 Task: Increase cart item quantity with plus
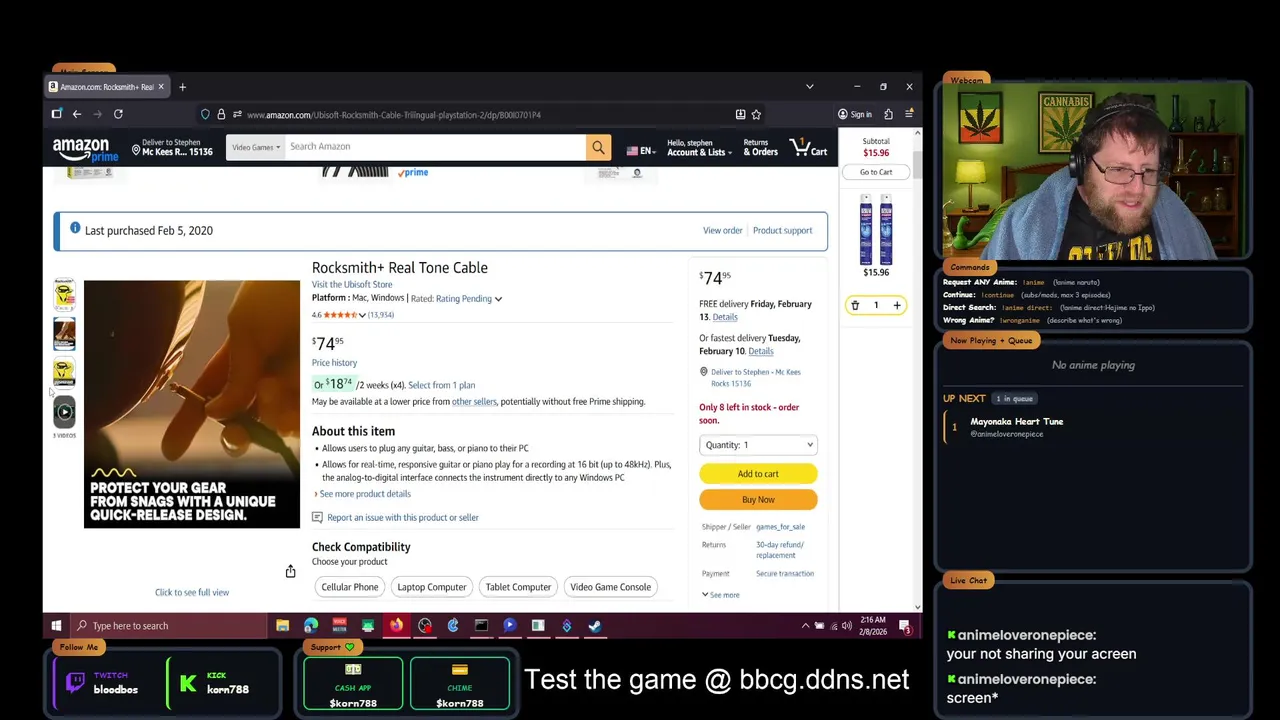pos(897,305)
